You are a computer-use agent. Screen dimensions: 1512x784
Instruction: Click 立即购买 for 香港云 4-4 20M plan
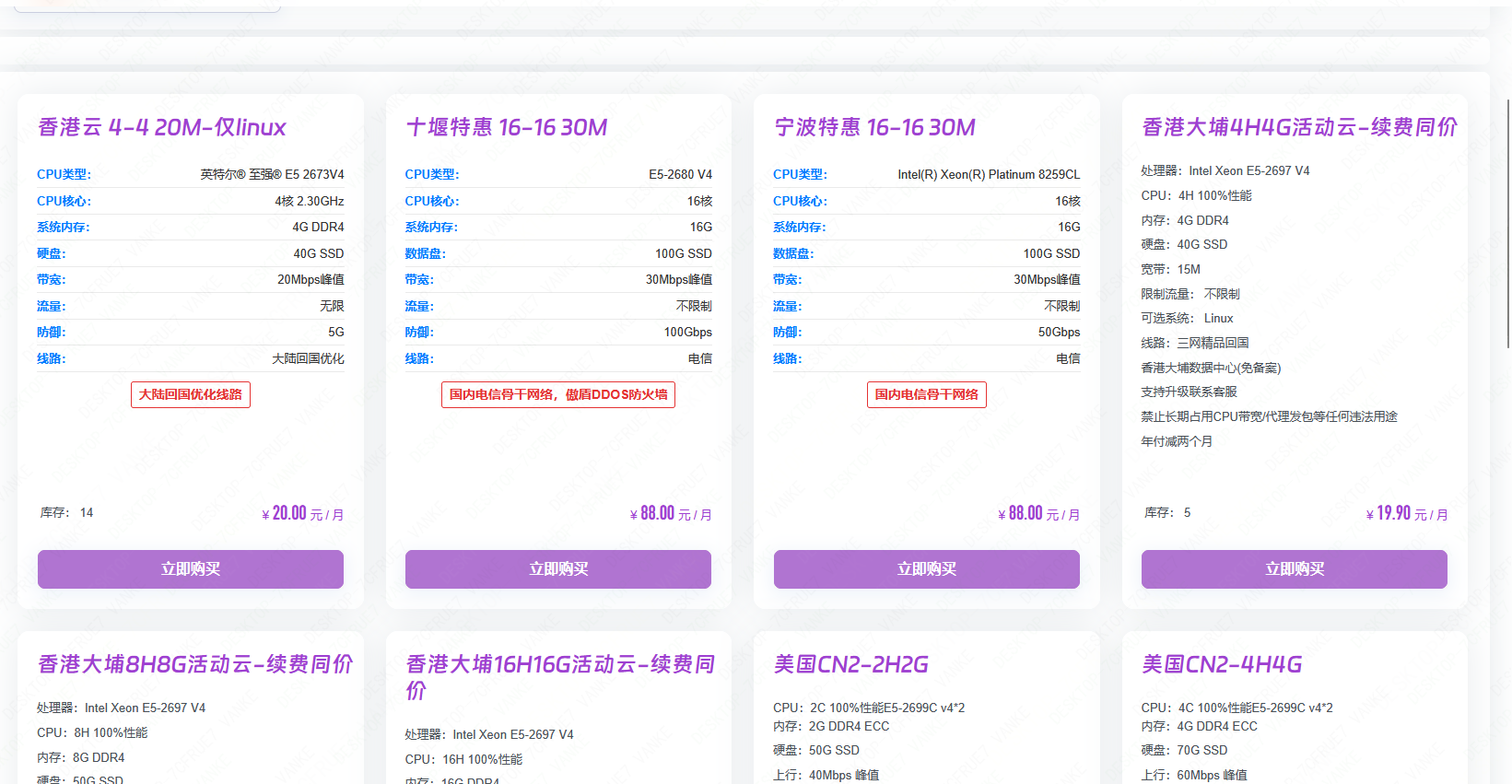coord(190,569)
